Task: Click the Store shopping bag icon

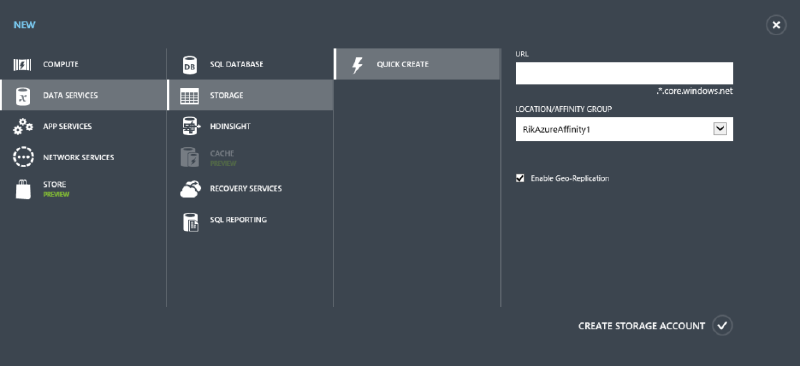Action: (23, 189)
